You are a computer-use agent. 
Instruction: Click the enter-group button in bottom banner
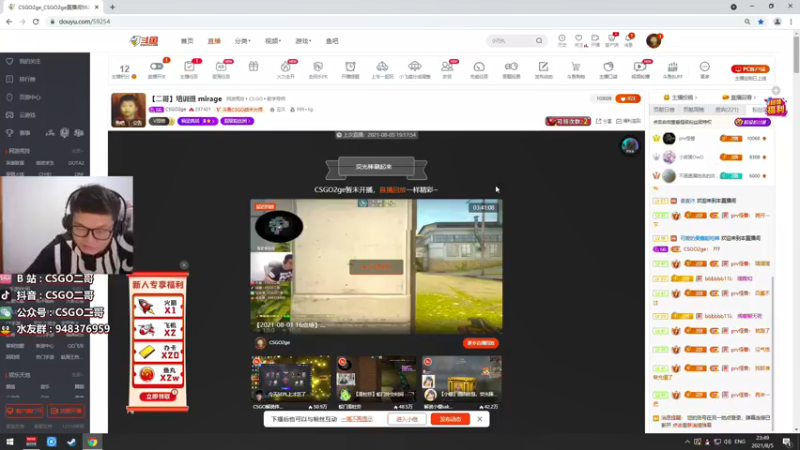point(407,419)
